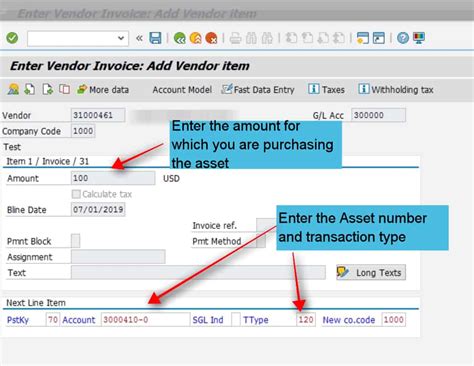
Task: Click the Previous Page navigation icon
Action: coord(307,38)
